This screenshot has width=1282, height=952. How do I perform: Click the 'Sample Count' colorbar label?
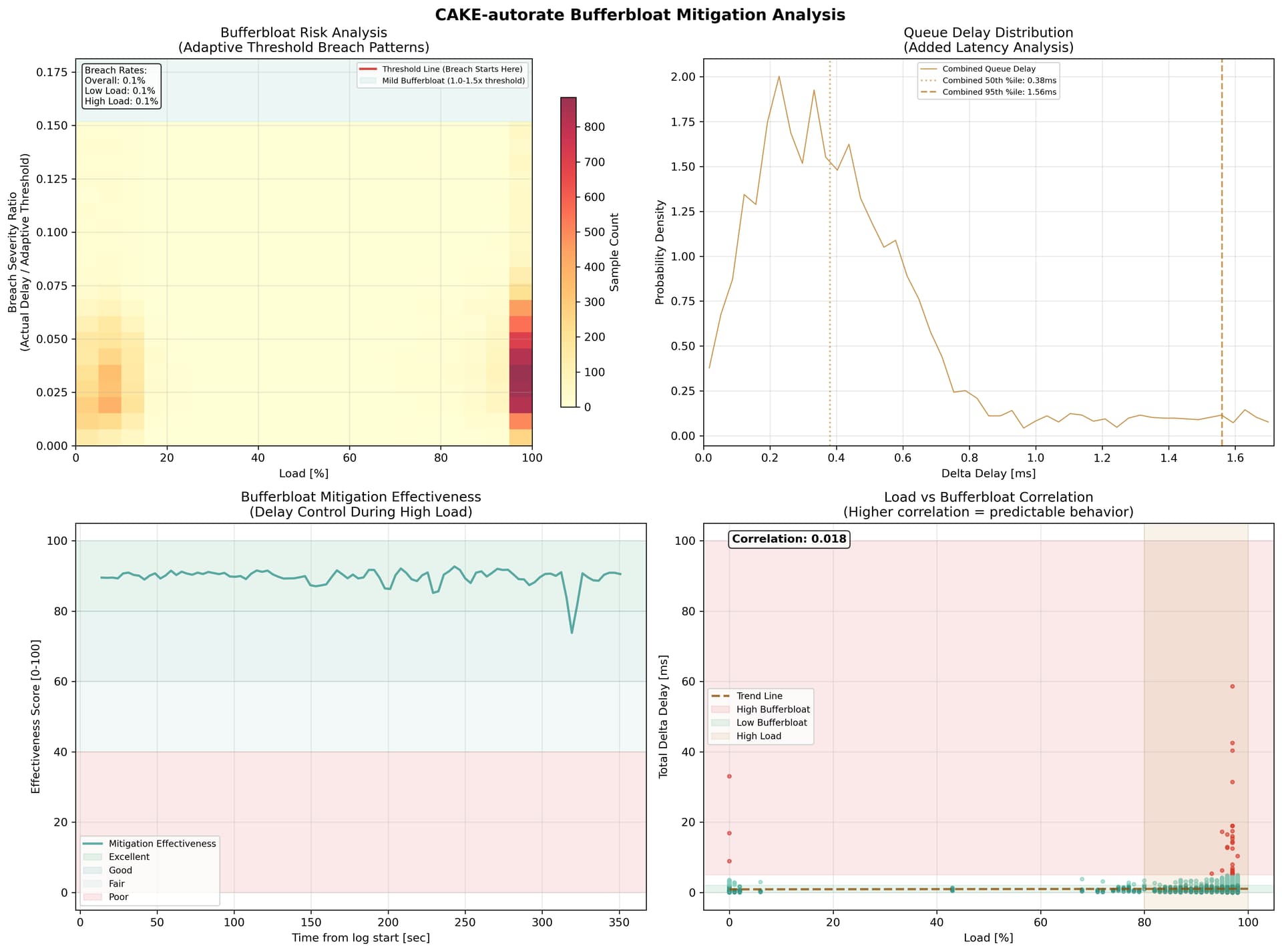[x=614, y=252]
